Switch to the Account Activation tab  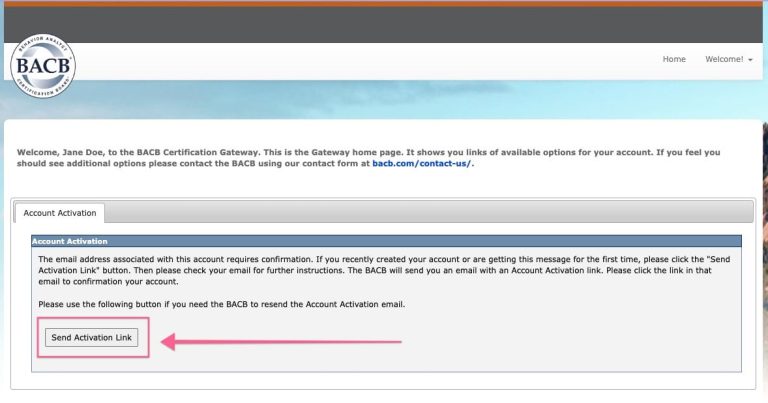[x=60, y=213]
